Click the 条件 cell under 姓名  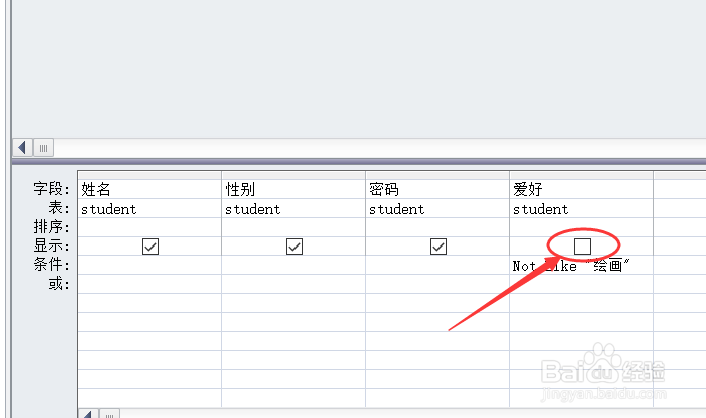click(x=149, y=265)
